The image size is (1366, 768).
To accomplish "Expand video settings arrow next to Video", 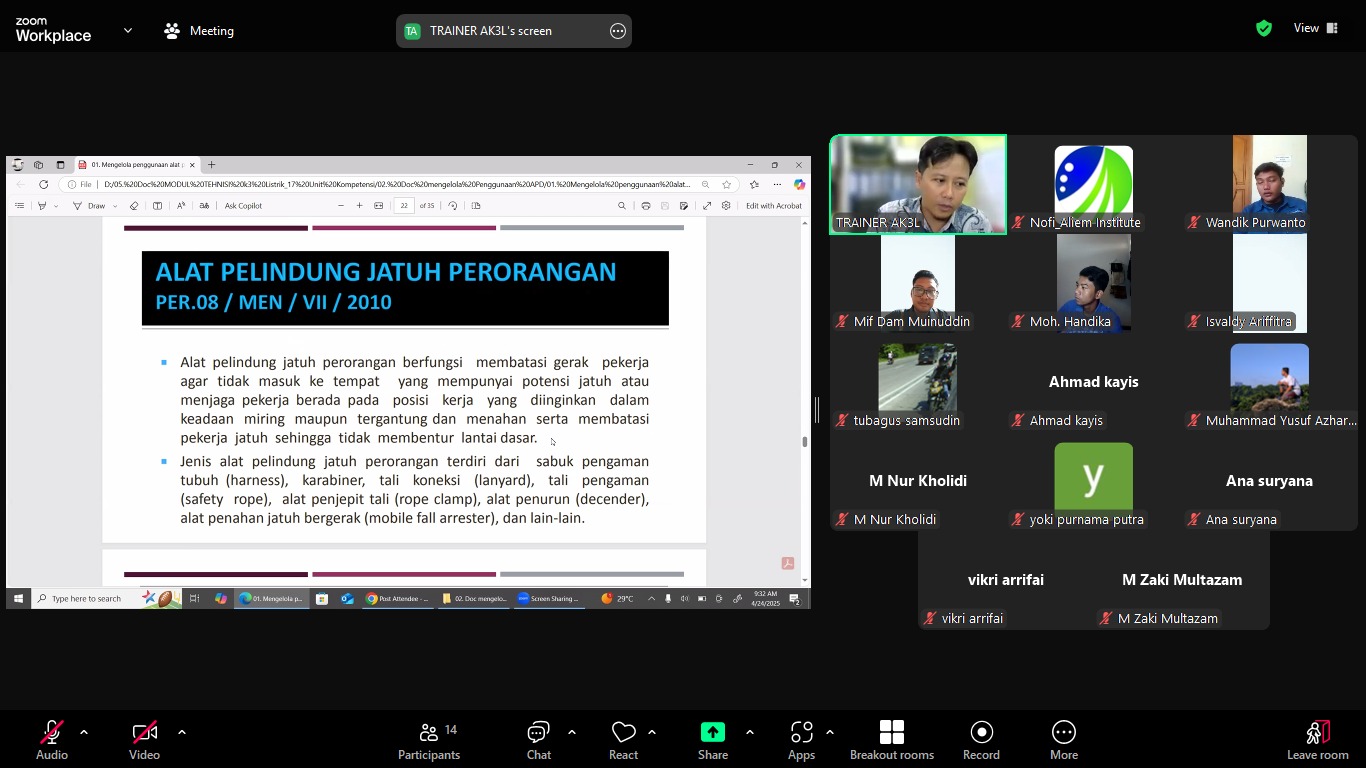I will click(182, 732).
